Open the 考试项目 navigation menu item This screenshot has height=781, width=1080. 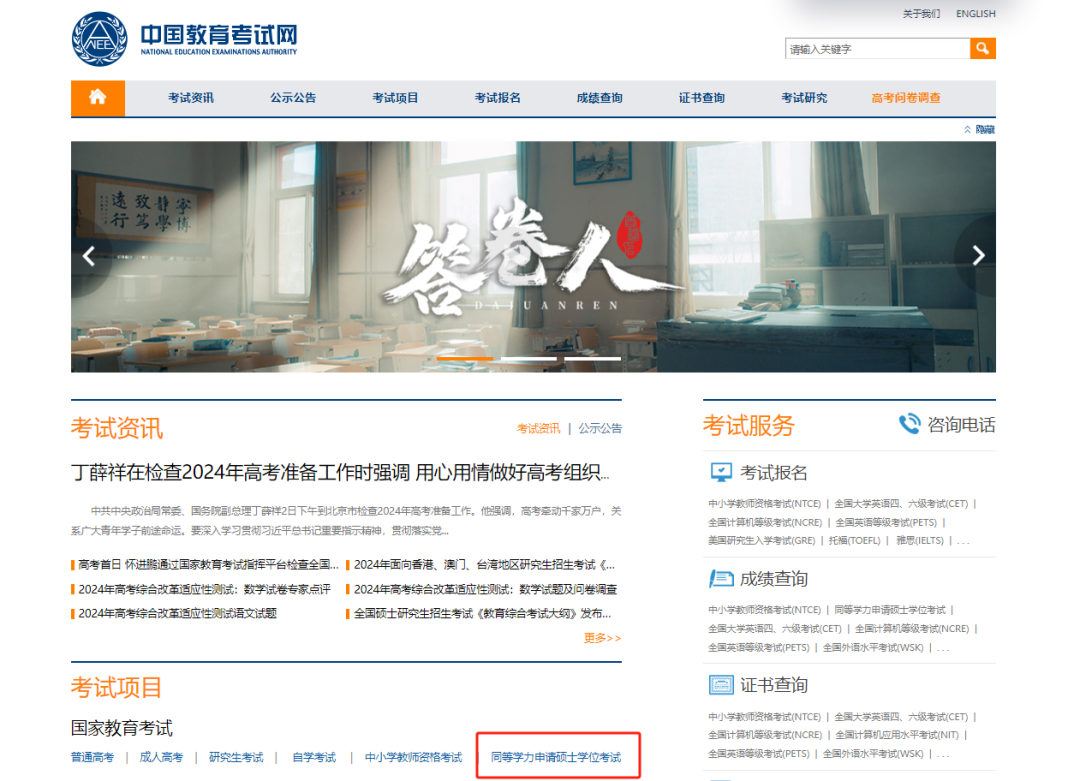click(395, 98)
